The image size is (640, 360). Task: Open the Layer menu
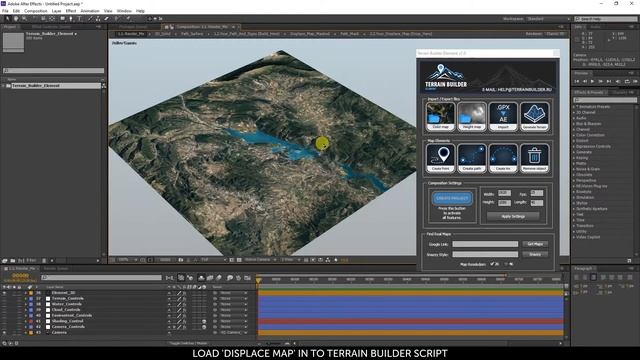[x=57, y=11]
